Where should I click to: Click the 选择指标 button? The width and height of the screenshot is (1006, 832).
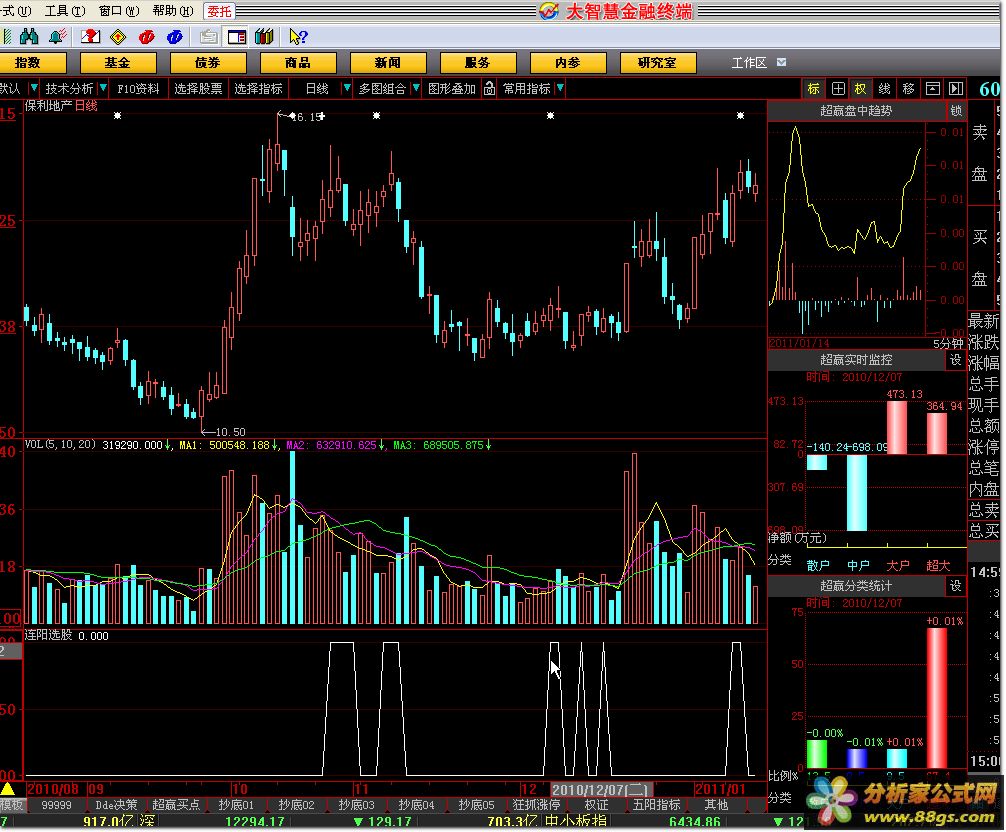coord(258,89)
